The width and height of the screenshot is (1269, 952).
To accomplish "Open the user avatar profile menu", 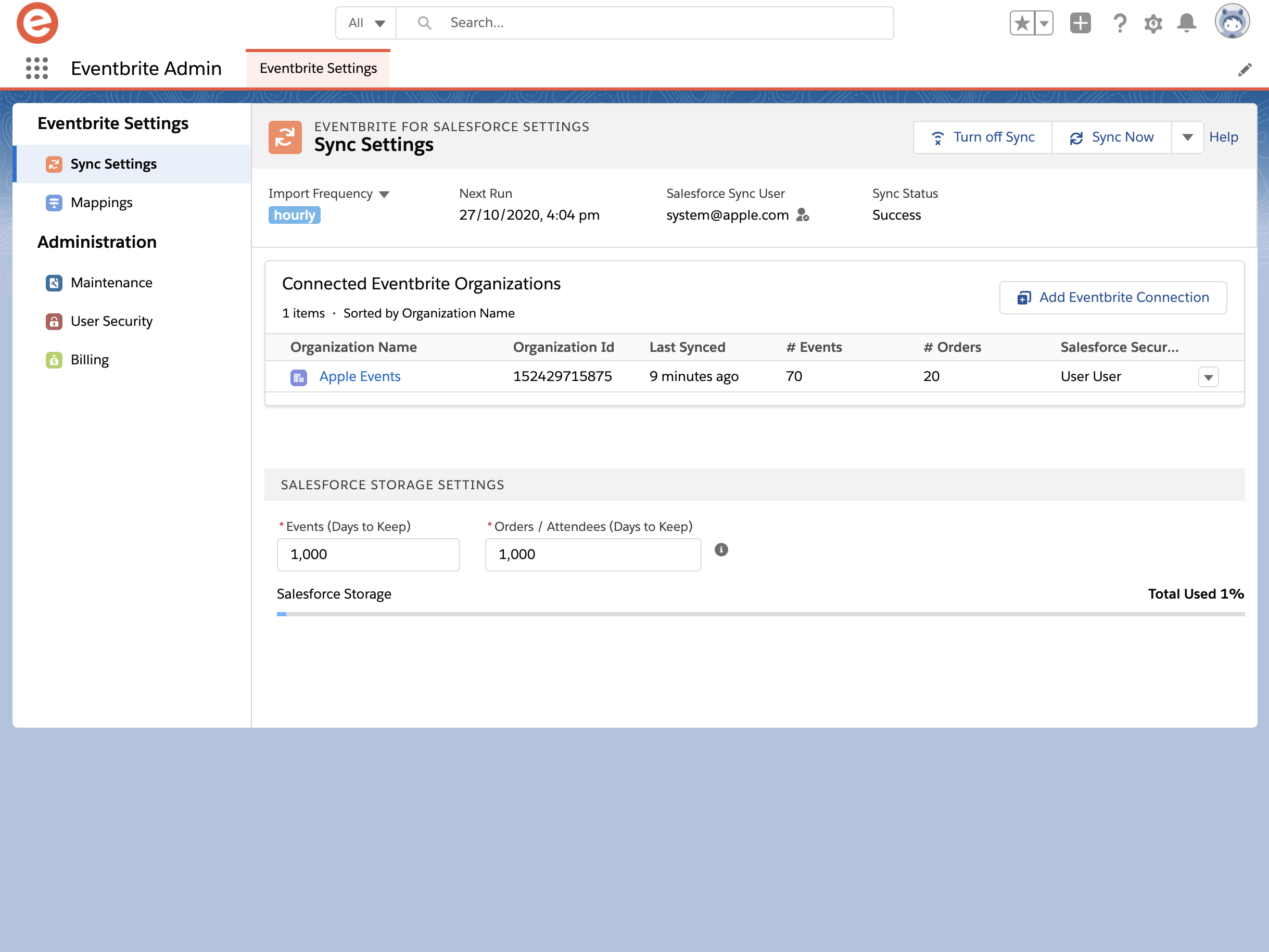I will point(1232,22).
